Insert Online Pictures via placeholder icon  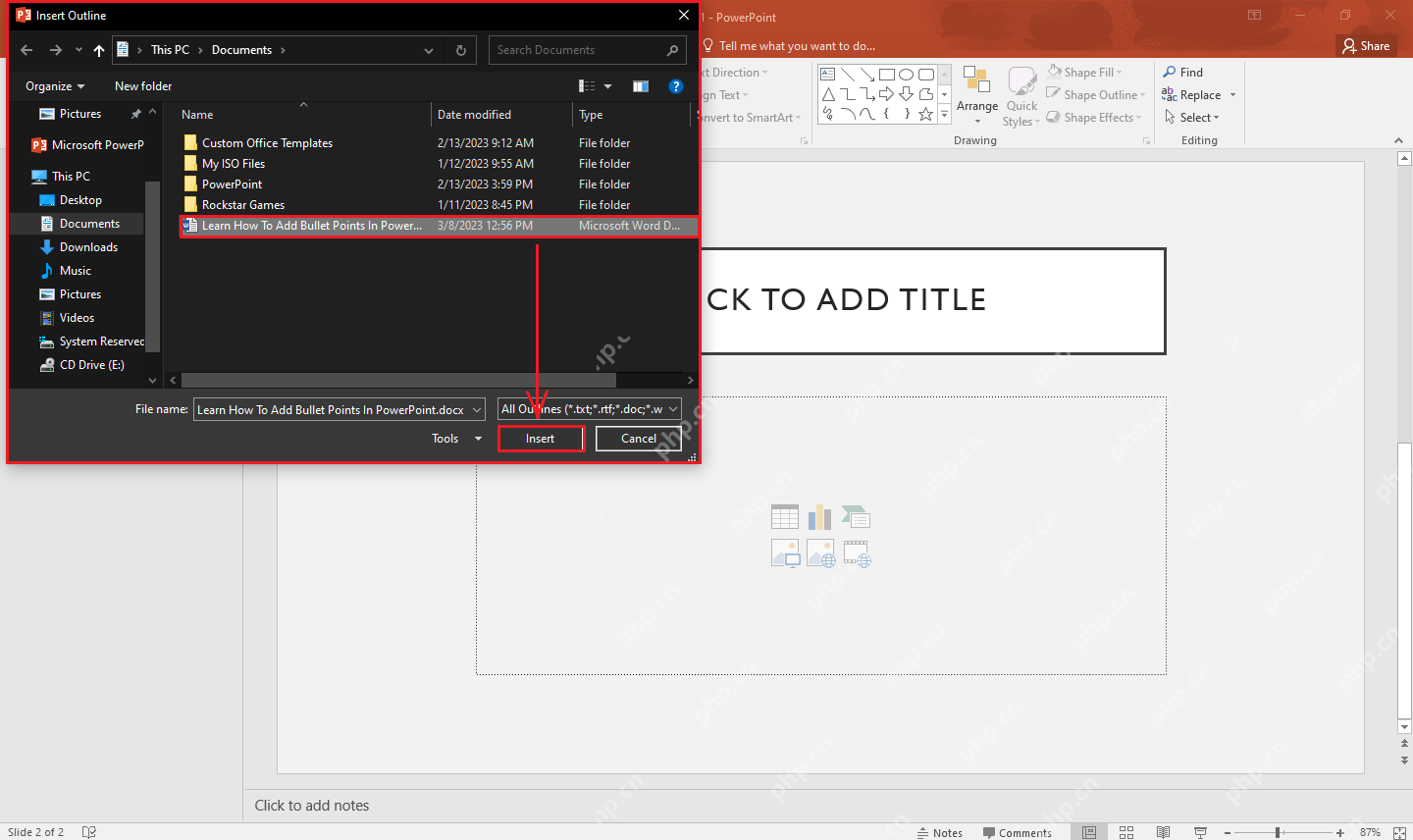coord(820,553)
